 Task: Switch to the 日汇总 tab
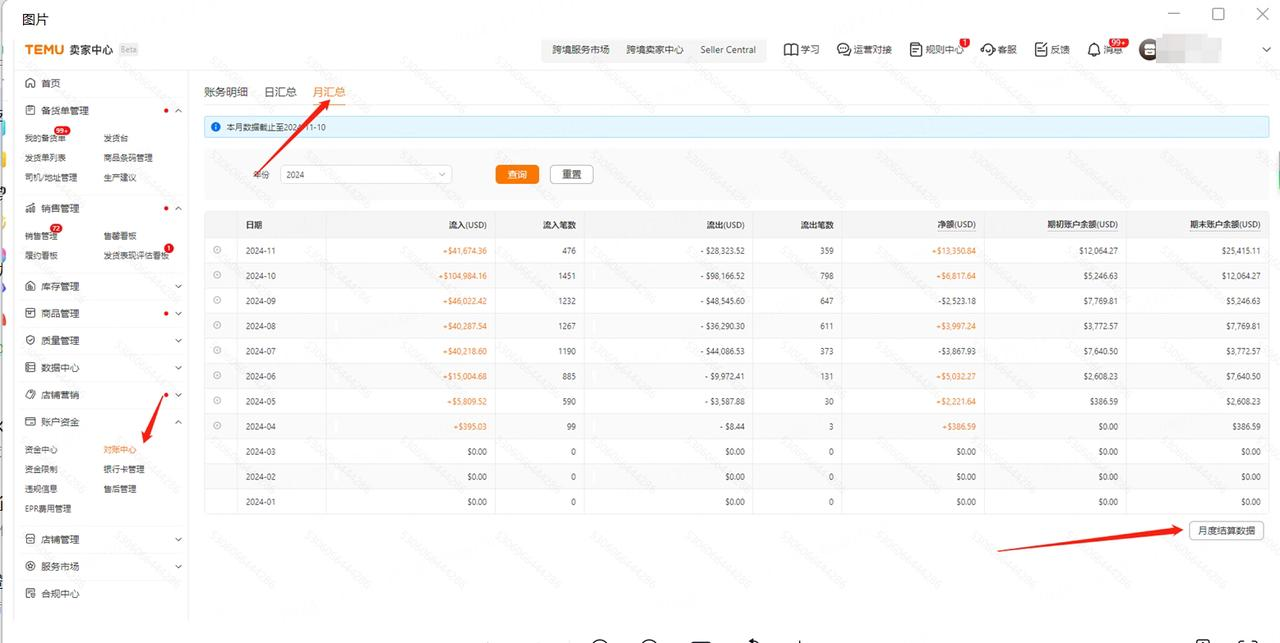point(280,92)
